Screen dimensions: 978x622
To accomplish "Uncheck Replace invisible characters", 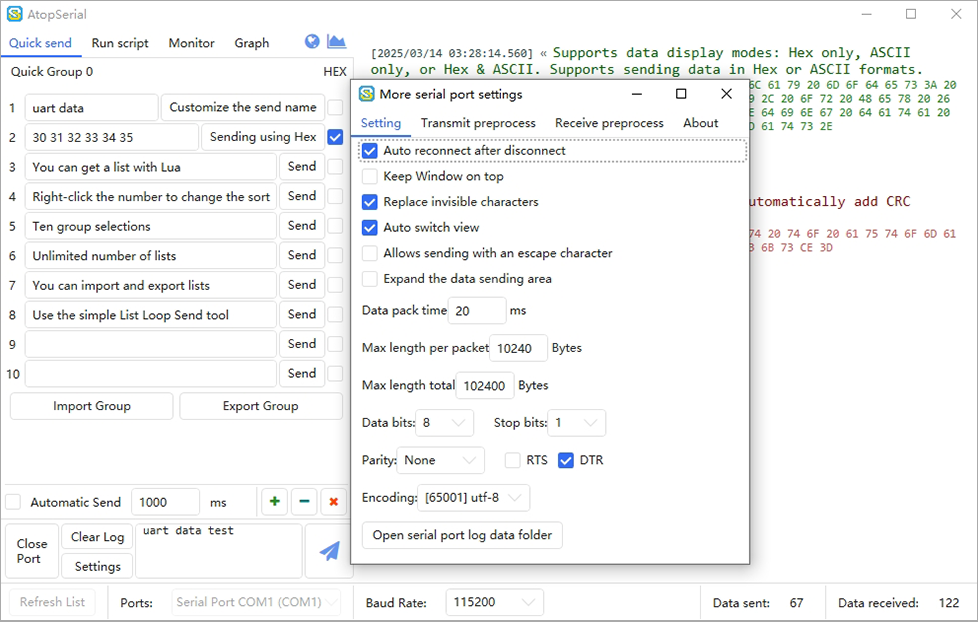I will 370,202.
